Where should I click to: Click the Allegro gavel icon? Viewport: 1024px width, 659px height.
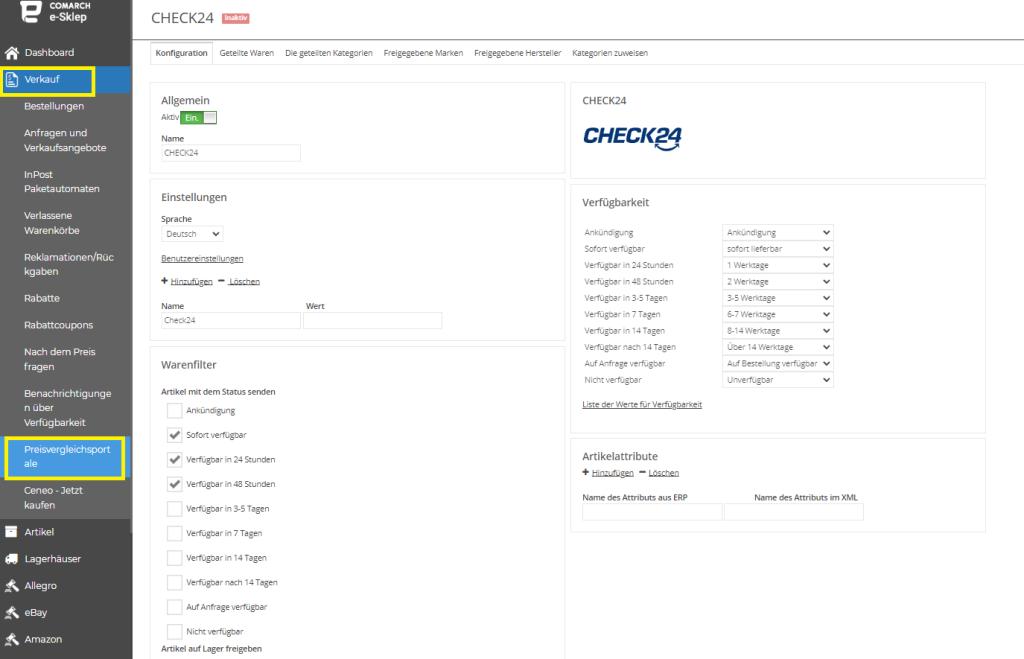11,586
